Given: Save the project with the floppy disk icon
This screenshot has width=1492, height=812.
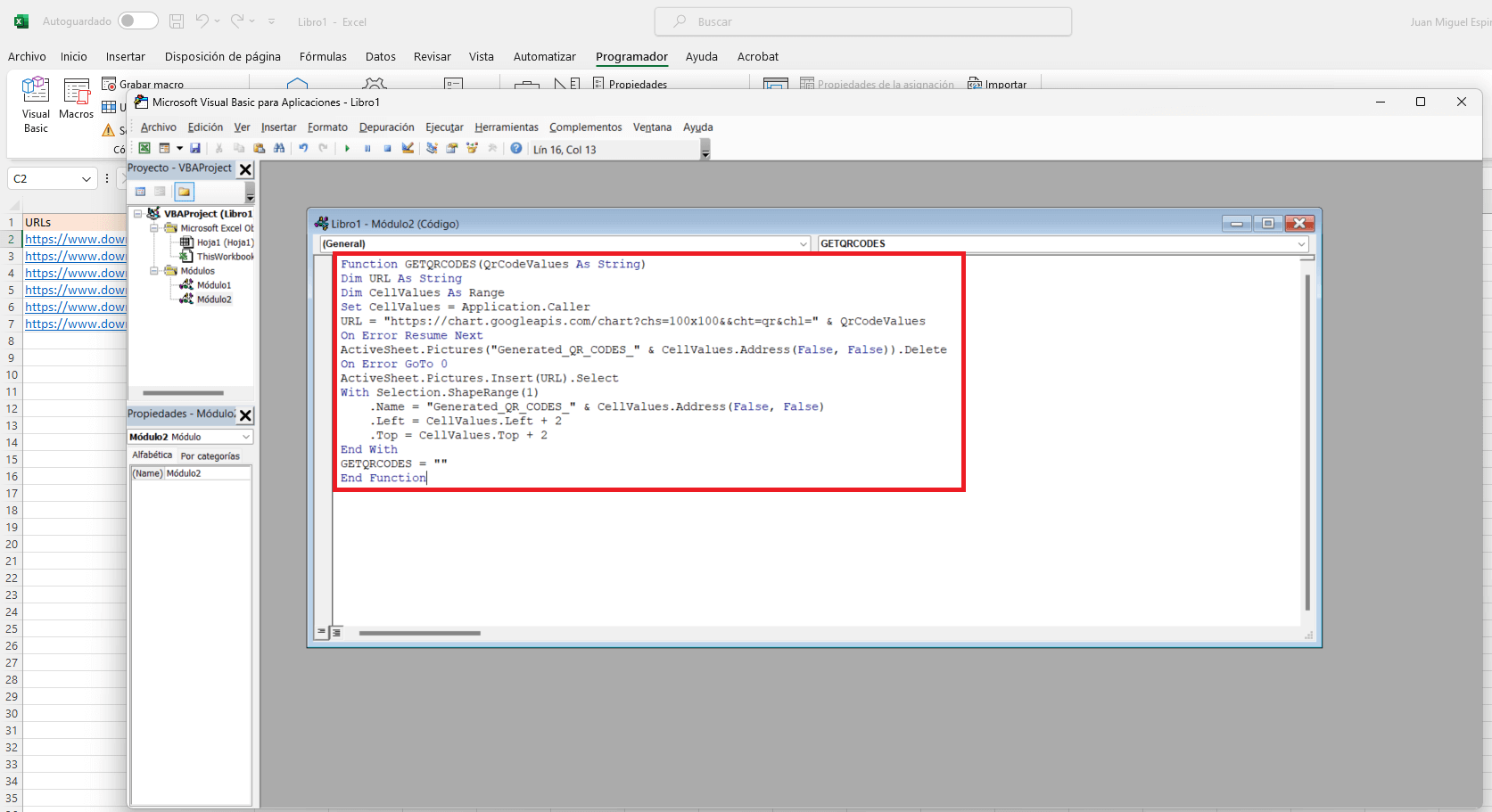Looking at the screenshot, I should [195, 149].
